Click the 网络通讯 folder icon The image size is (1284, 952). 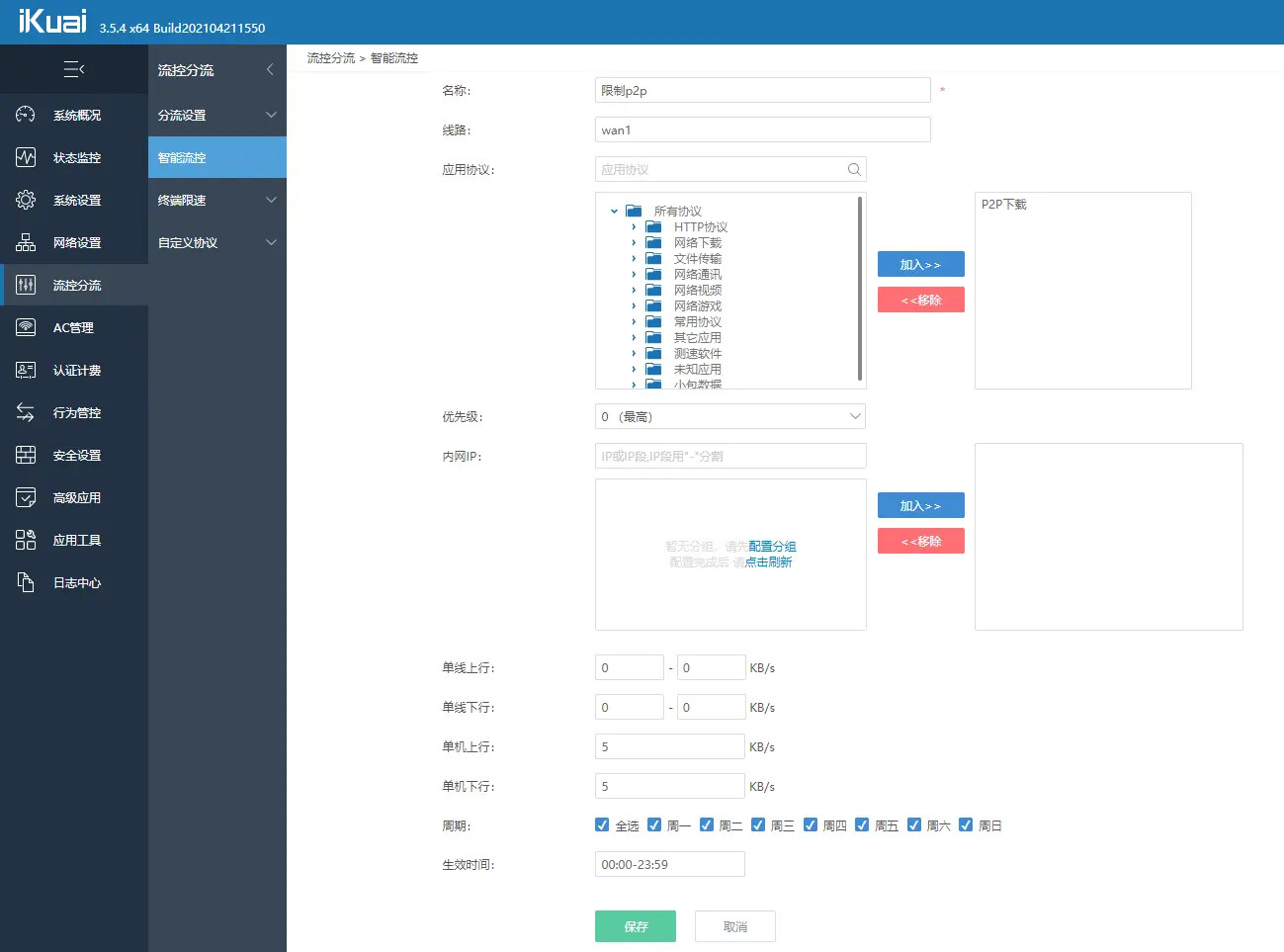pyautogui.click(x=653, y=274)
